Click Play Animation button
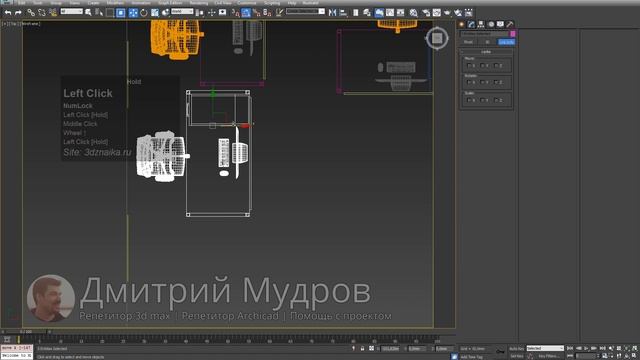This screenshot has height=360, width=640. tap(586, 348)
